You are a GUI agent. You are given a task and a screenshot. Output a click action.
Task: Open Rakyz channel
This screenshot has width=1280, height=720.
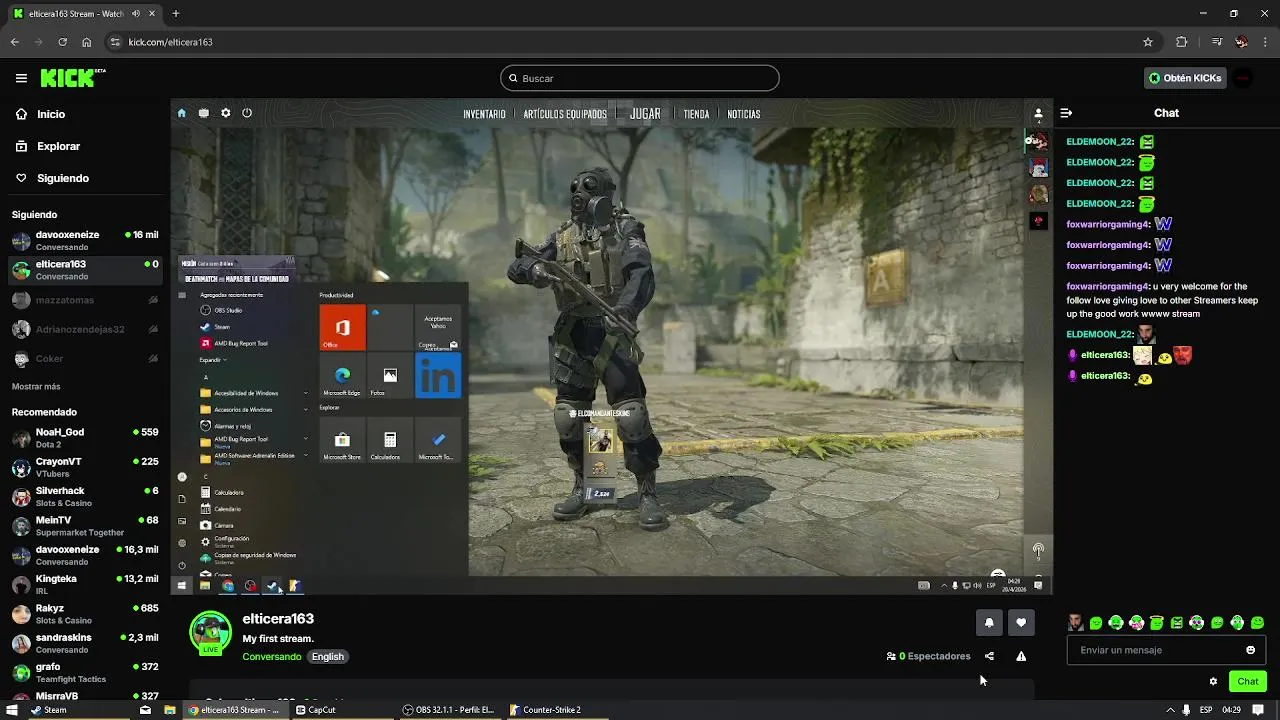pos(85,614)
